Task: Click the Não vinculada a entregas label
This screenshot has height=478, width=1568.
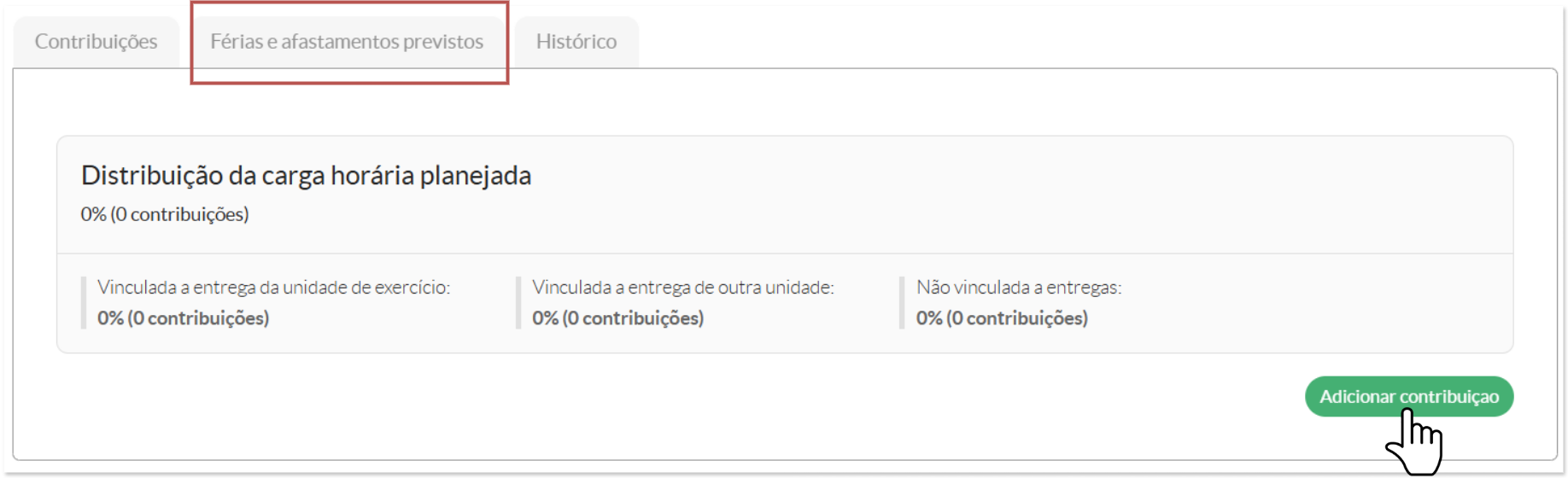Action: (x=1019, y=288)
